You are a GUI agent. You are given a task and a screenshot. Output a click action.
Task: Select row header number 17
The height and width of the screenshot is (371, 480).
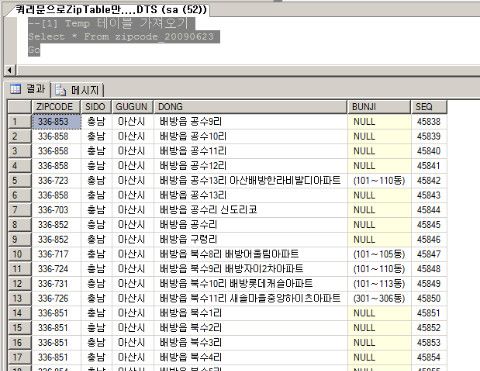pos(19,357)
